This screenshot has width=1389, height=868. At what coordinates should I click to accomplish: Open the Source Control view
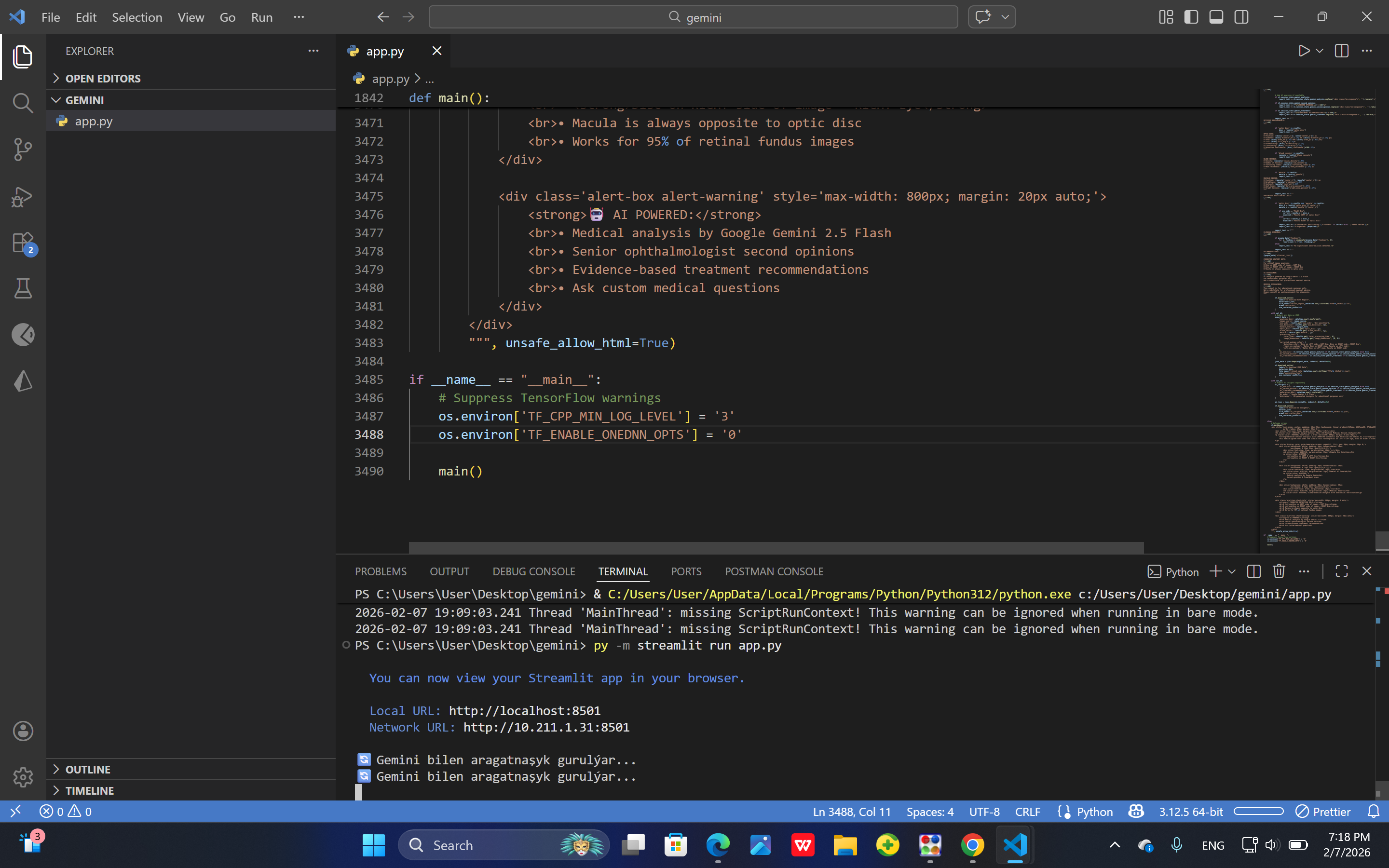point(22,149)
